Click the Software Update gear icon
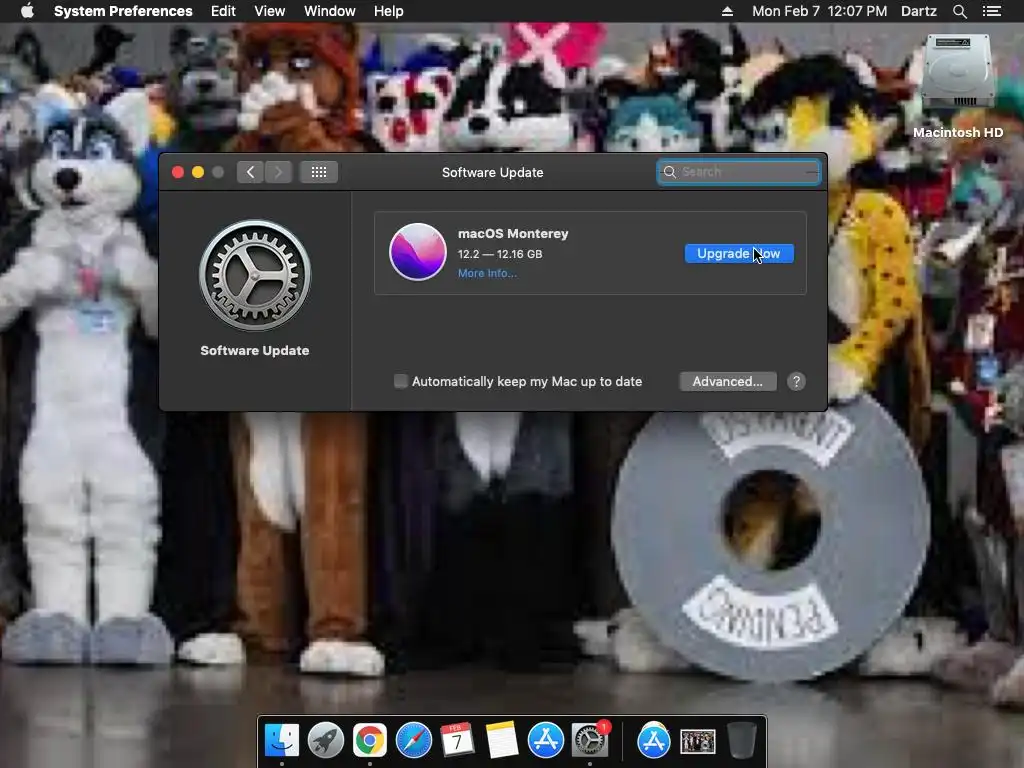 point(255,276)
